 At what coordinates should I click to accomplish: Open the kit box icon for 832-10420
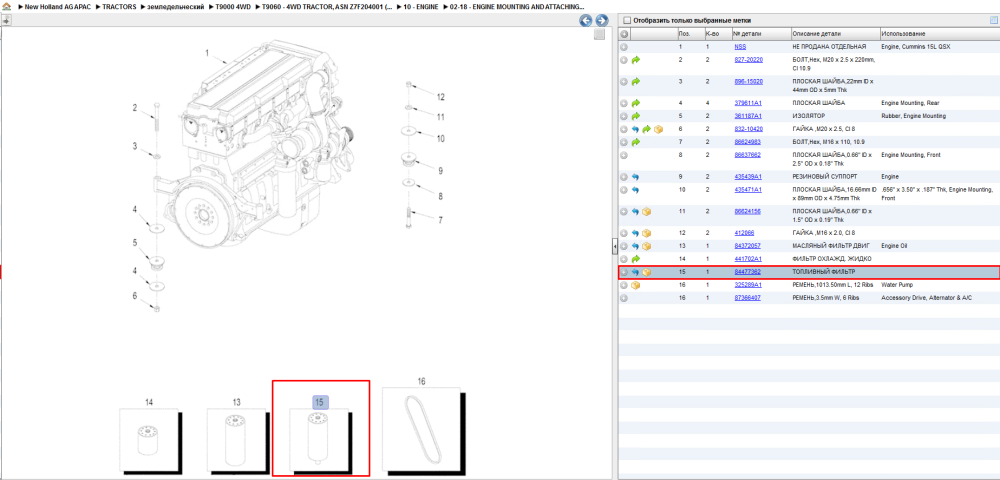click(658, 129)
